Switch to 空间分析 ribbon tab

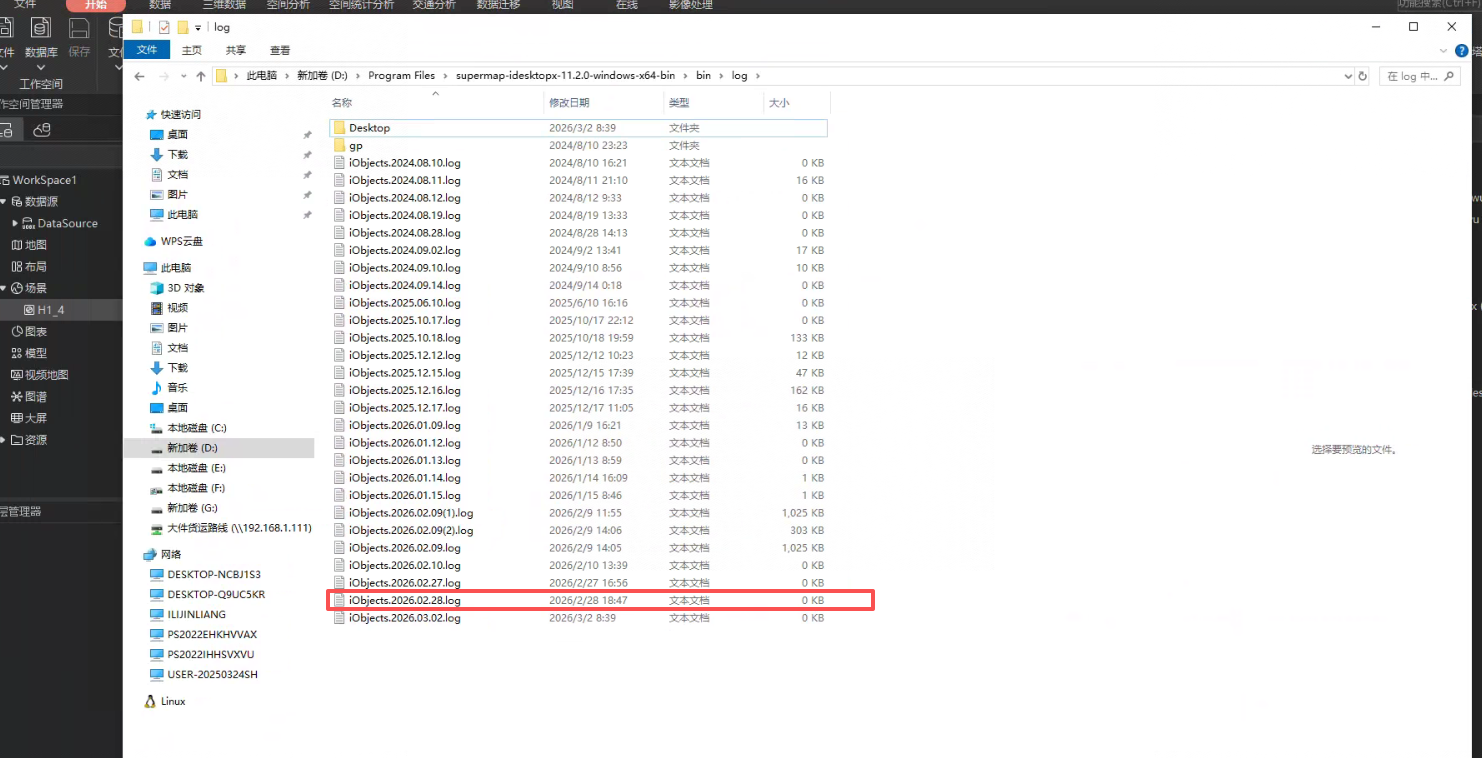[286, 5]
